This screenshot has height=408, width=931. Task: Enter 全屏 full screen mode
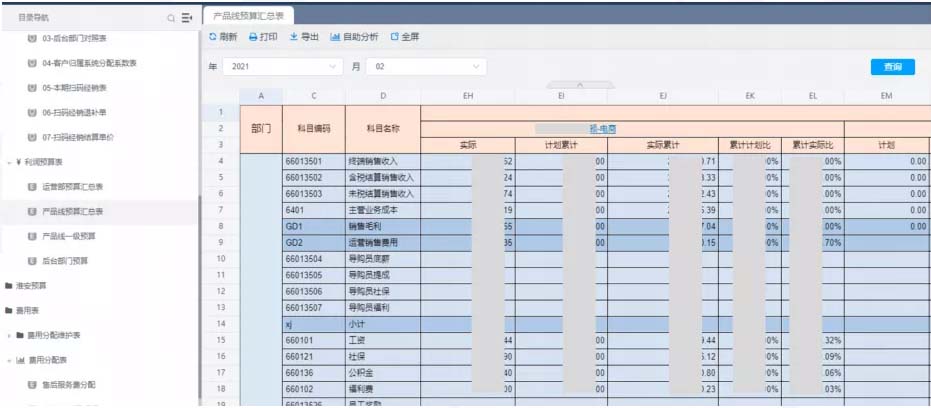click(405, 37)
